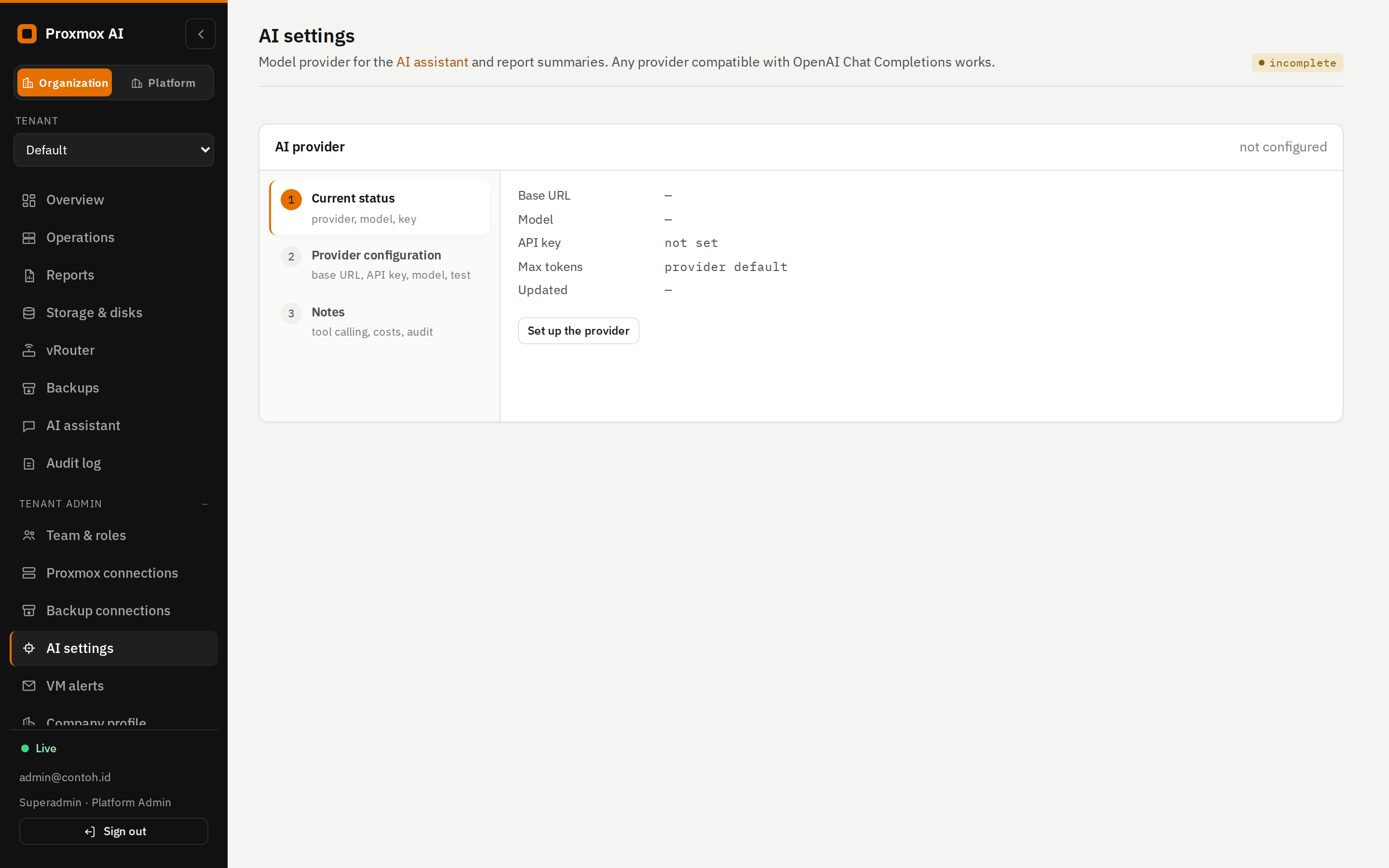Click Set up the provider button
Screen dimensions: 1389x868
pos(578,331)
